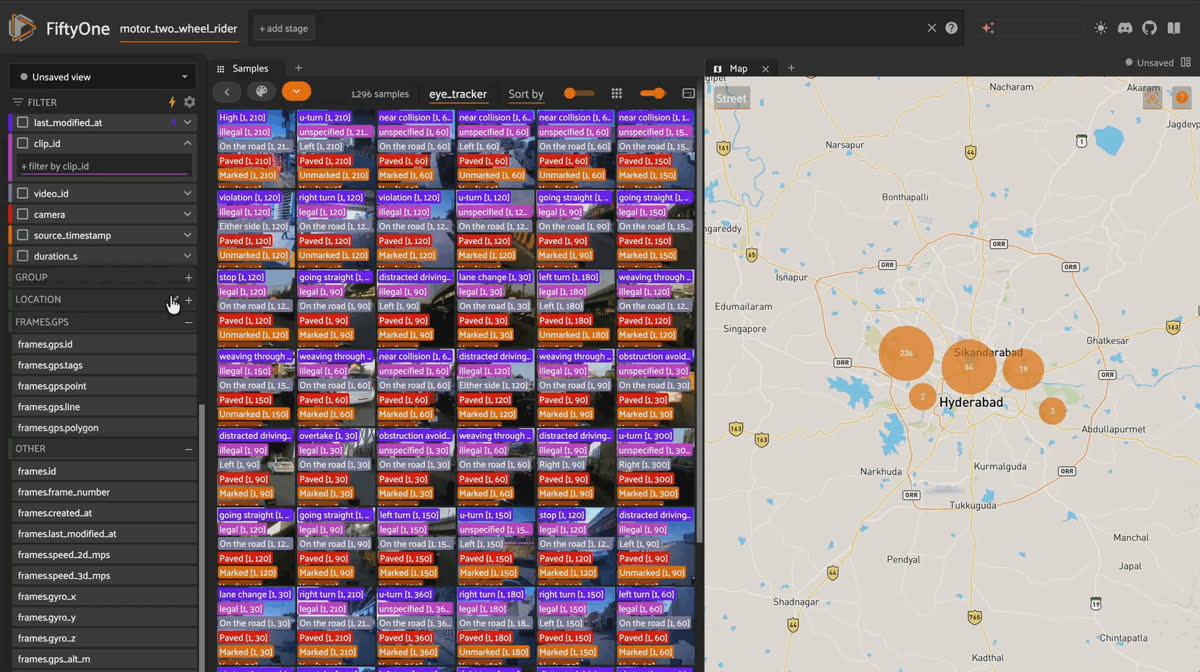This screenshot has height=672, width=1200.
Task: Add a new panel next to Samples tab
Action: (x=298, y=68)
